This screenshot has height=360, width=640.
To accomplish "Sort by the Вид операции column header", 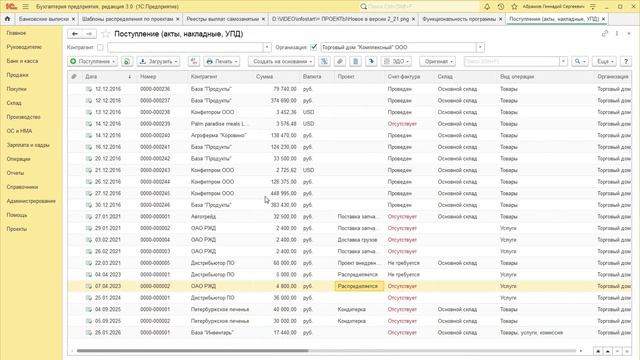I will click(545, 76).
